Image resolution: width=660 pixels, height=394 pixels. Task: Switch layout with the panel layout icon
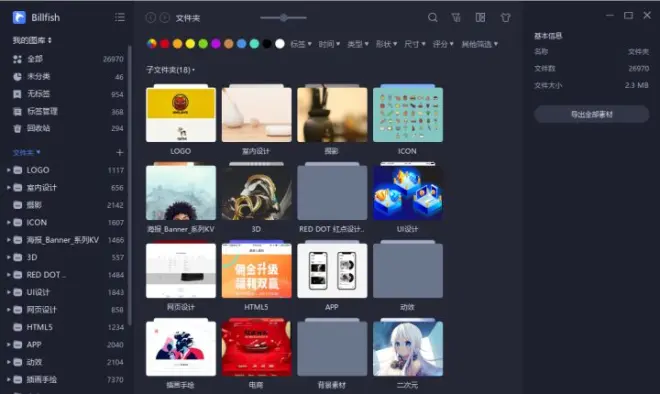click(480, 18)
